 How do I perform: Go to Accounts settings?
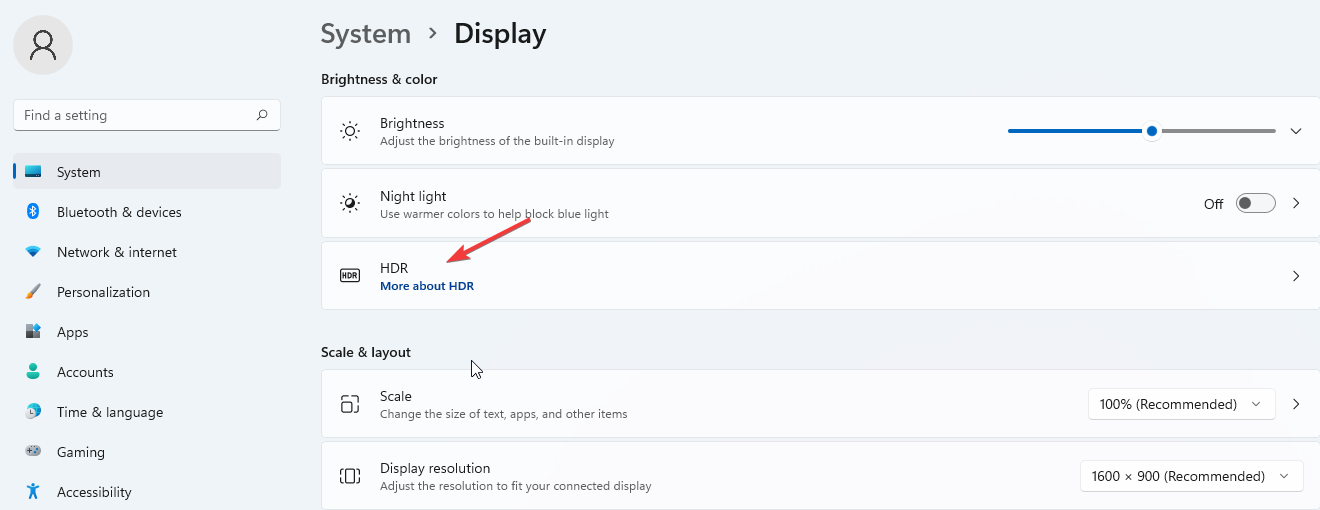[x=85, y=372]
